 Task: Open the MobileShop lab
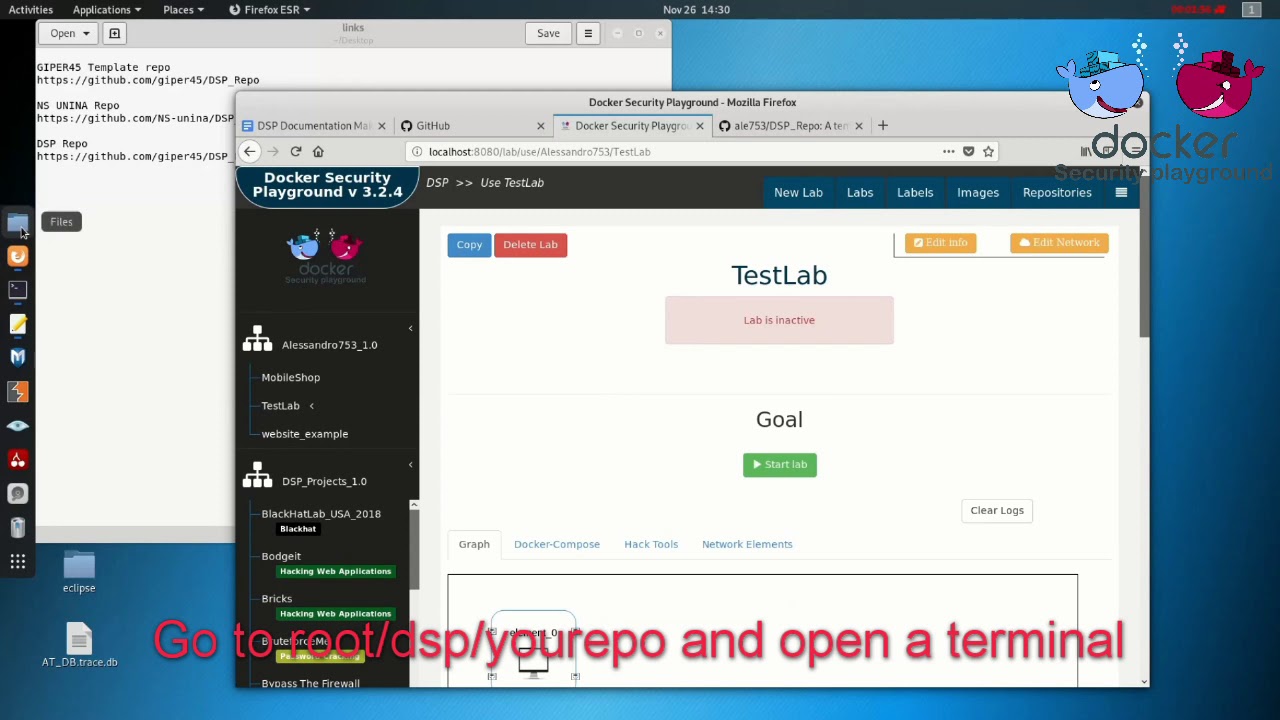click(291, 377)
